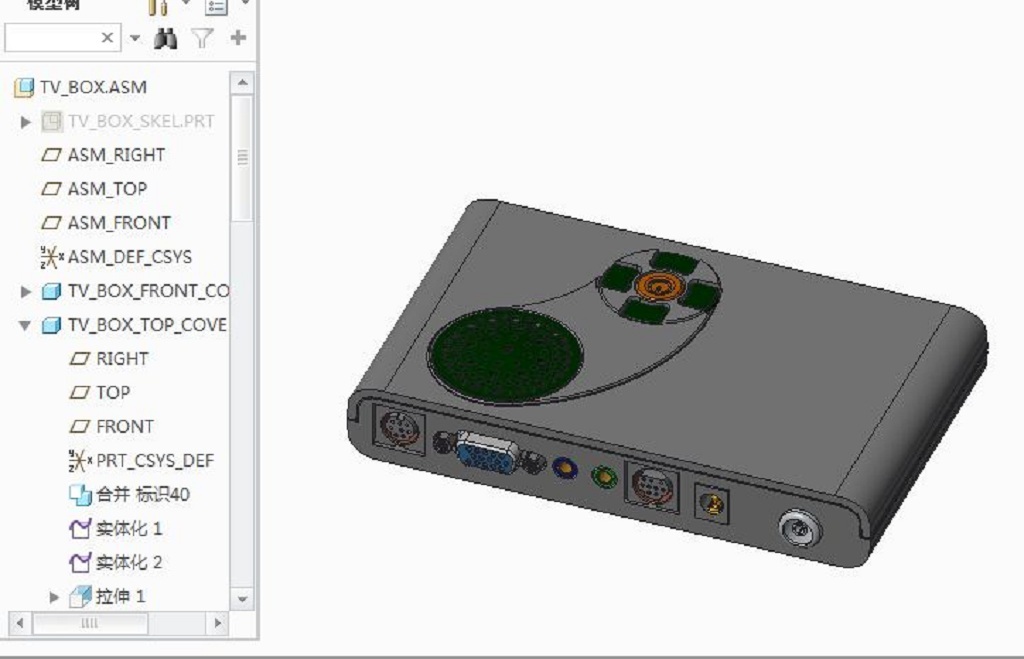
Task: Click the plus add icon
Action: click(x=238, y=38)
